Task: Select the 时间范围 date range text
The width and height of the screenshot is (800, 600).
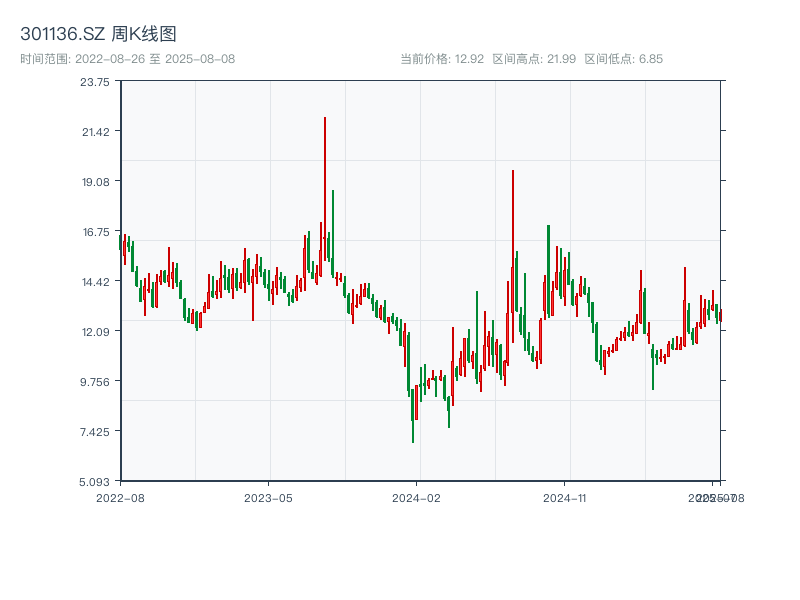Action: click(x=127, y=59)
